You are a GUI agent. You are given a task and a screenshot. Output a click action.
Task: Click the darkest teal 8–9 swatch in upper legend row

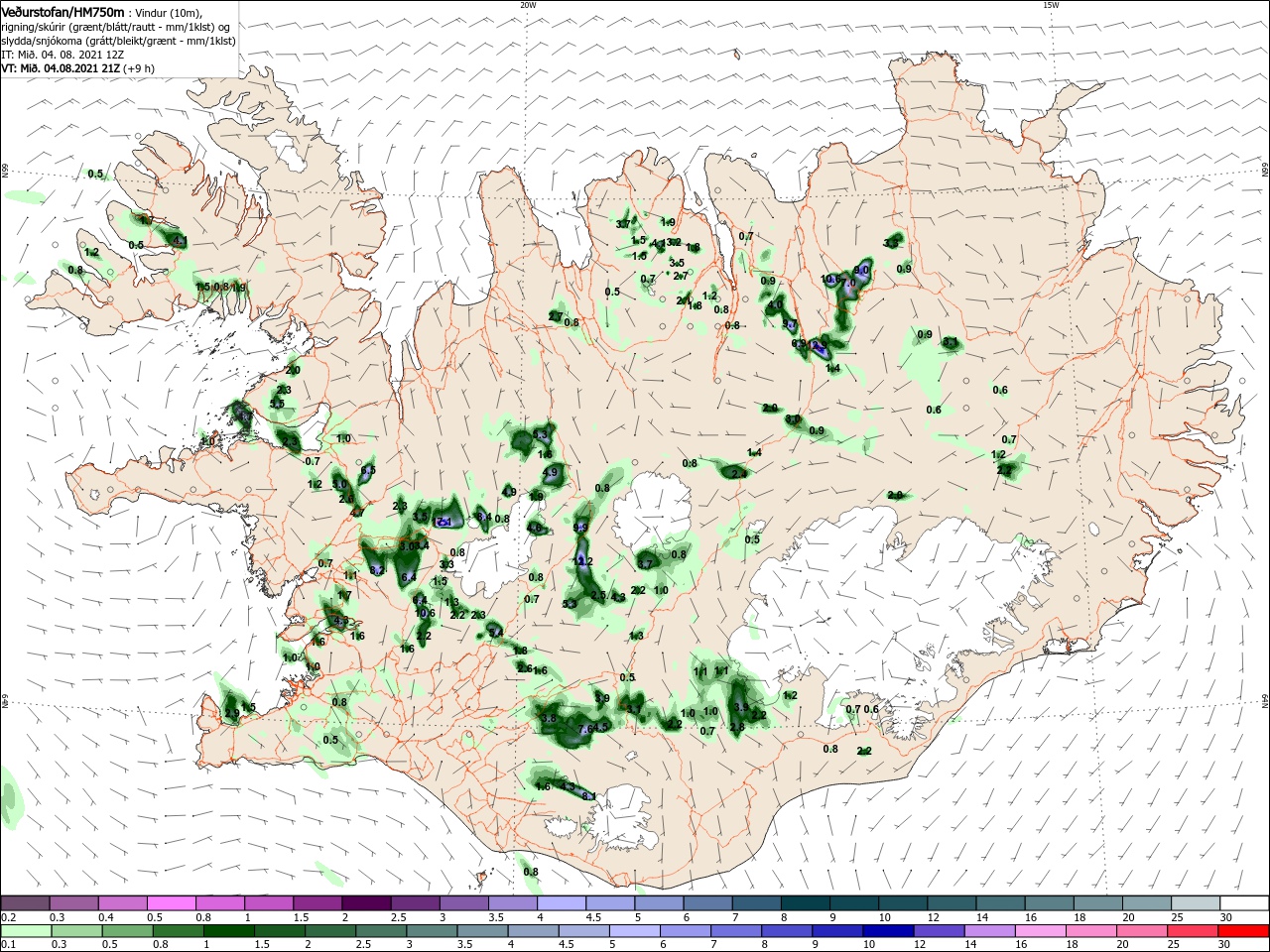[804, 902]
